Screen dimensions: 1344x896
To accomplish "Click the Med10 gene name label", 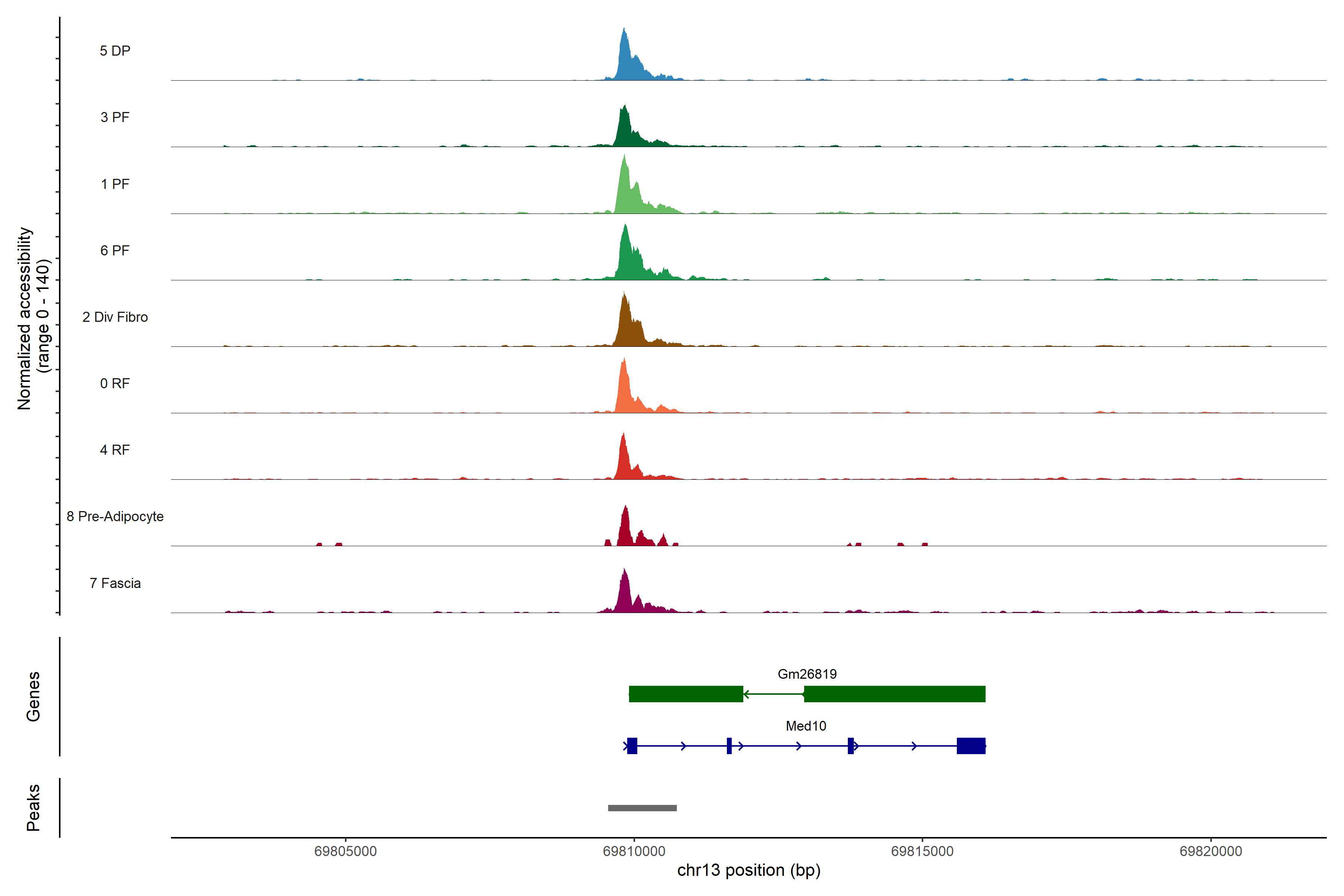I will [806, 726].
